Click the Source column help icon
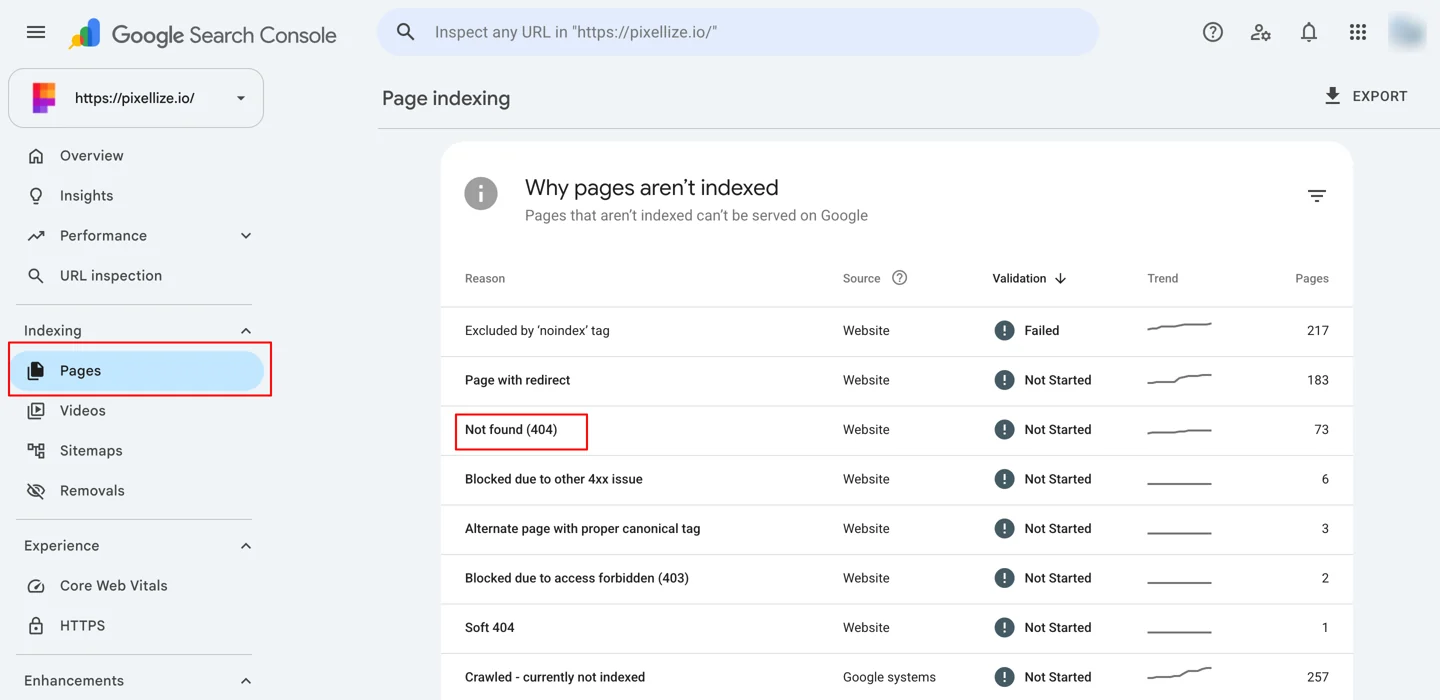The height and width of the screenshot is (700, 1440). click(x=899, y=278)
